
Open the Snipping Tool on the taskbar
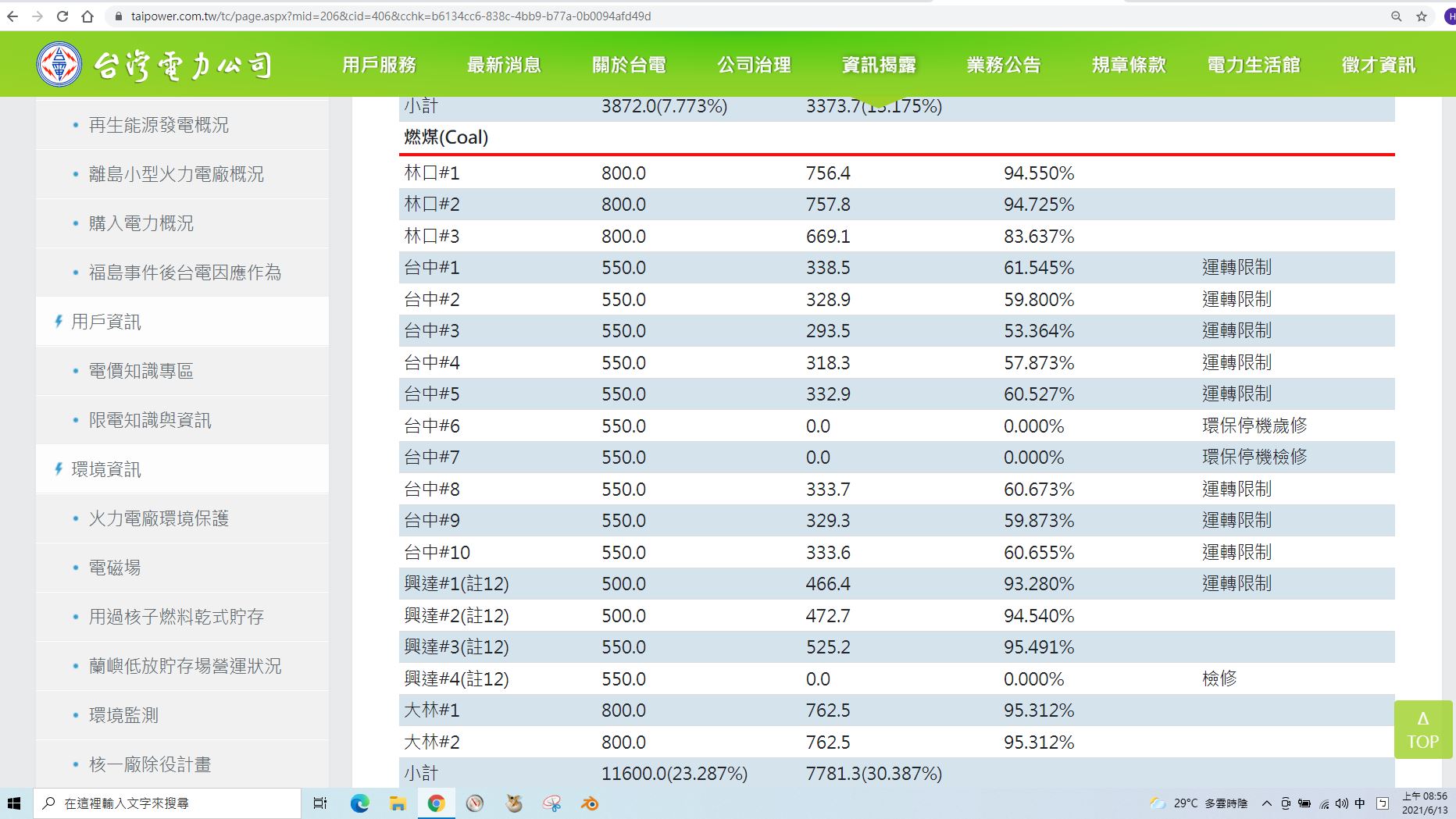[x=552, y=803]
